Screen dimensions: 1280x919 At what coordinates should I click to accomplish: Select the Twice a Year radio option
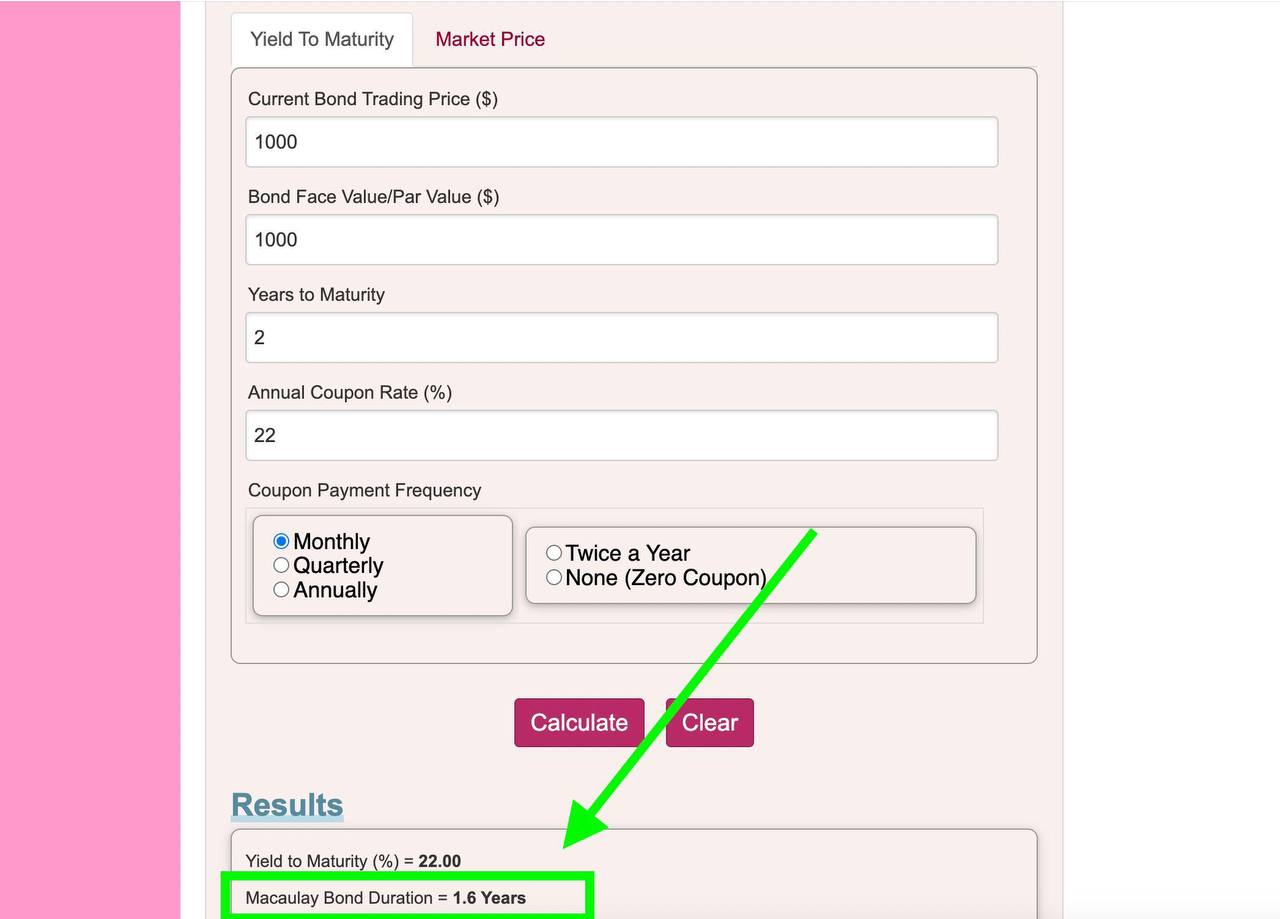click(554, 553)
